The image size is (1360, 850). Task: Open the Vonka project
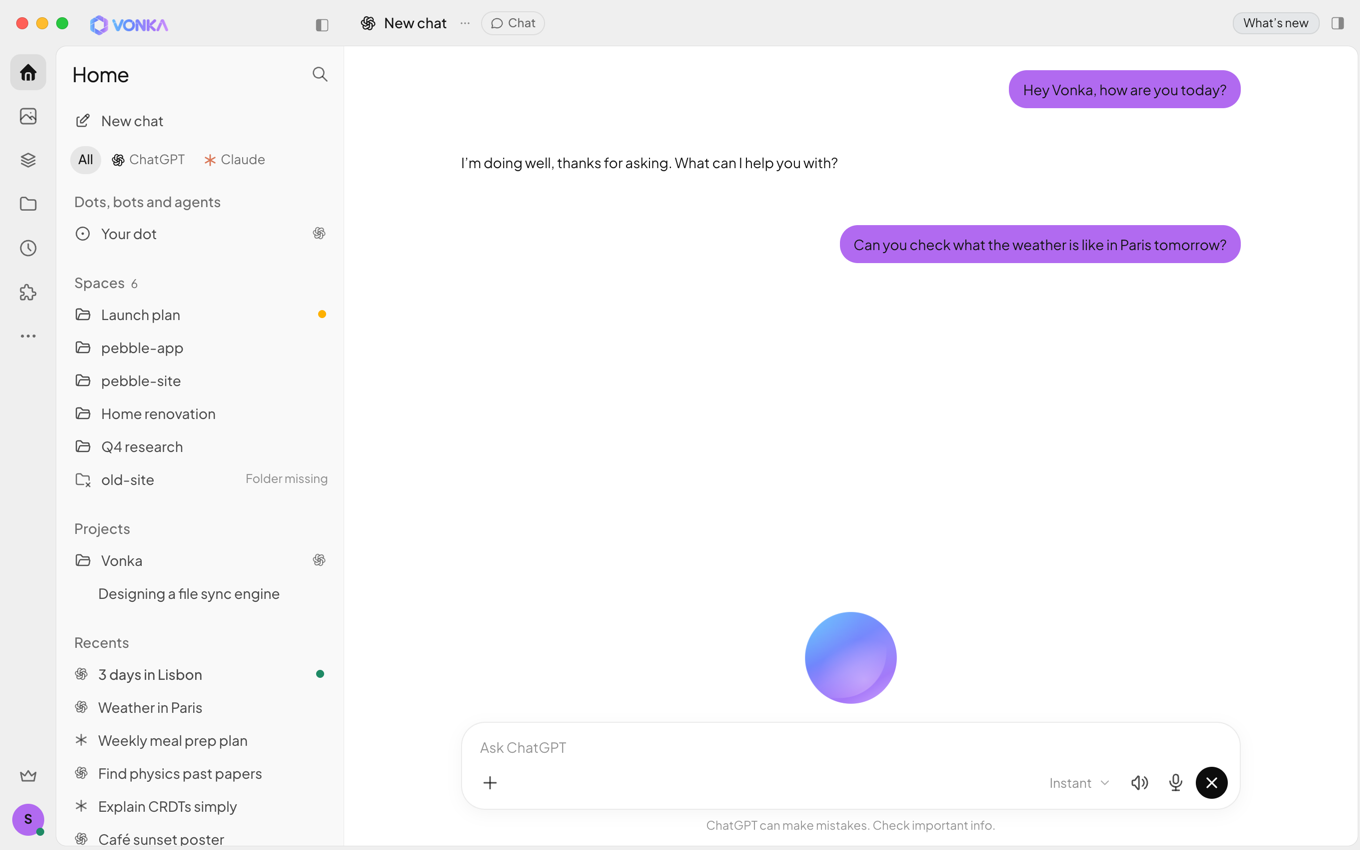(x=200, y=561)
